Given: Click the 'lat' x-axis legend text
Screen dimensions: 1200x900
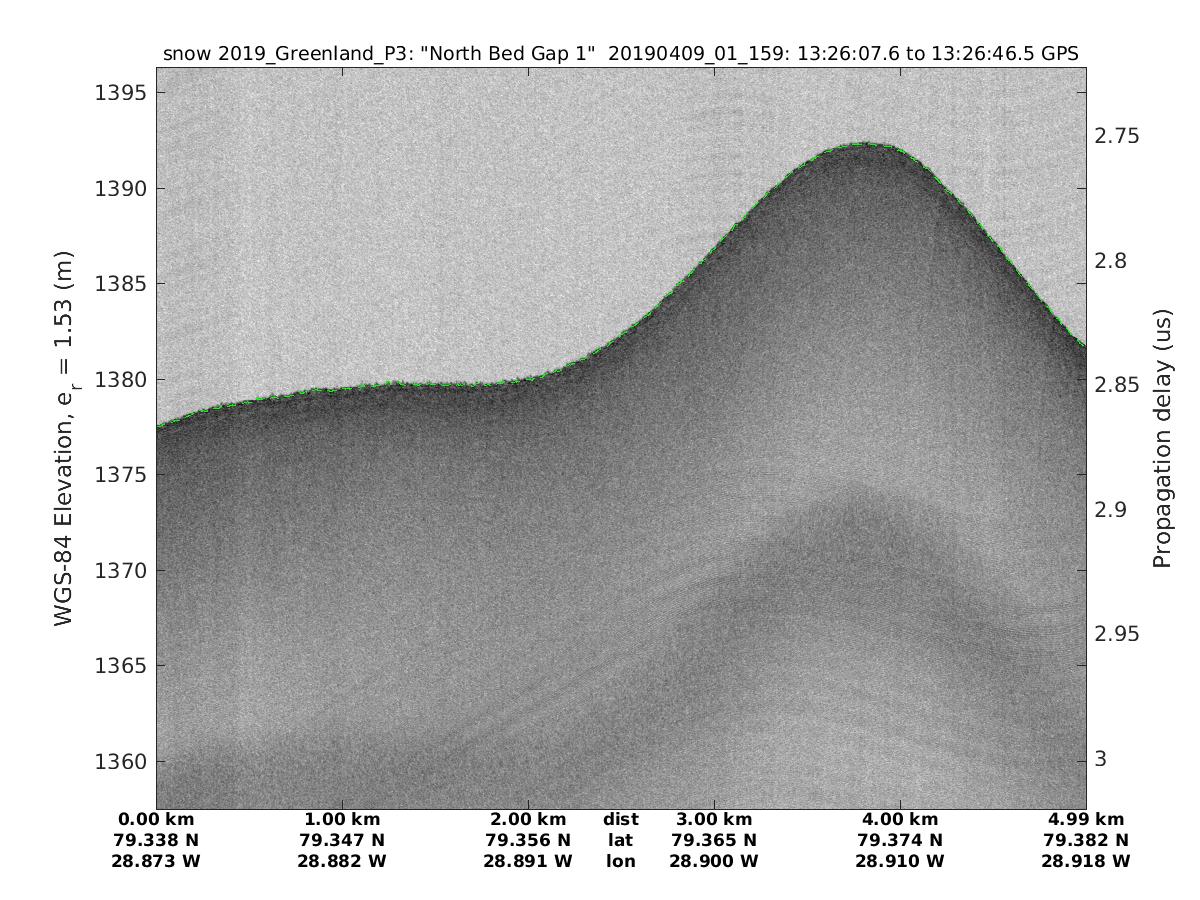Looking at the screenshot, I should 620,840.
